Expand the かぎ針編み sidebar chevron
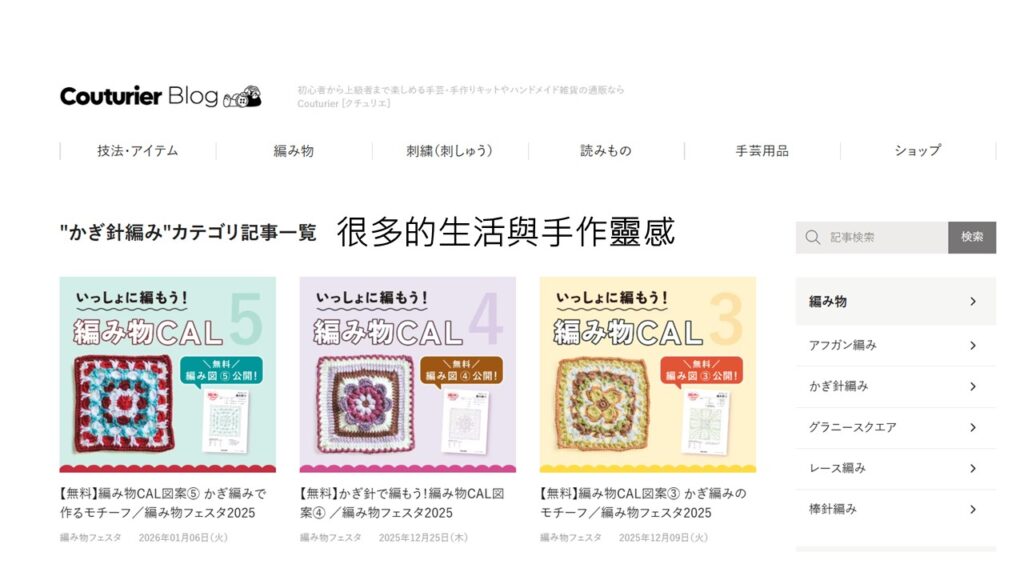 pyautogui.click(x=973, y=387)
